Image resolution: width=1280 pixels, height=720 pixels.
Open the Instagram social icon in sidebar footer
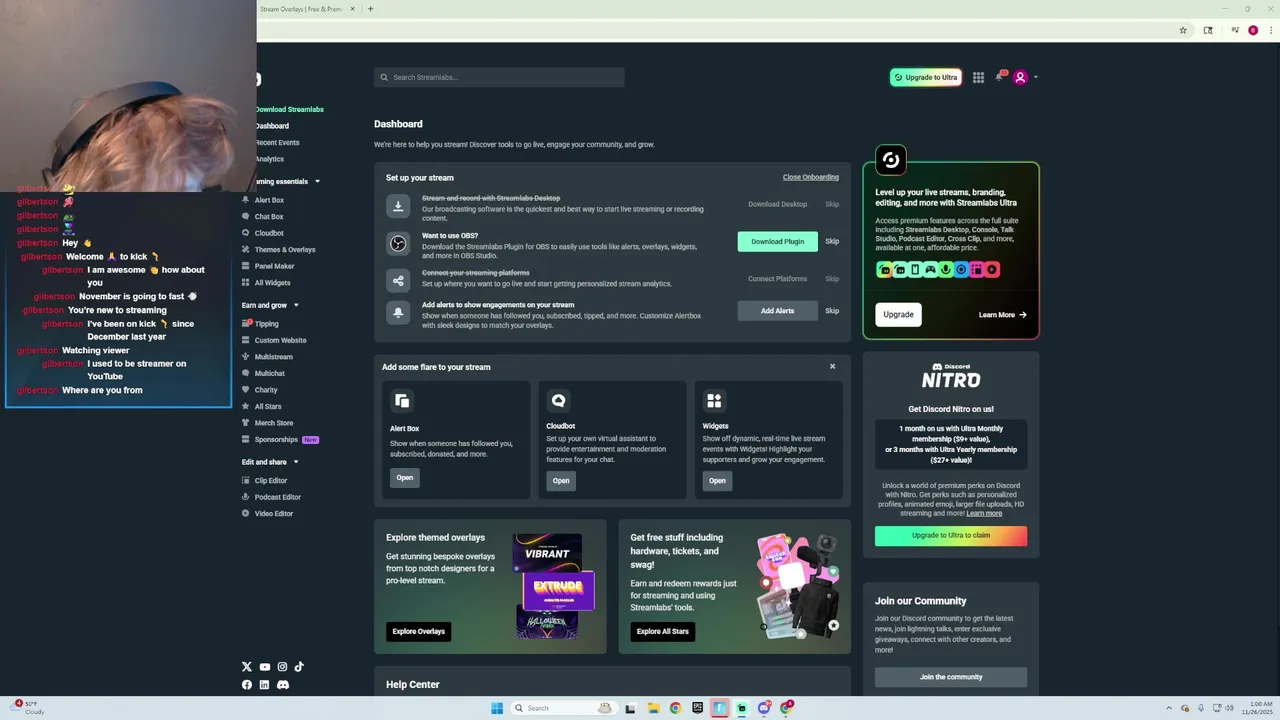(x=282, y=667)
